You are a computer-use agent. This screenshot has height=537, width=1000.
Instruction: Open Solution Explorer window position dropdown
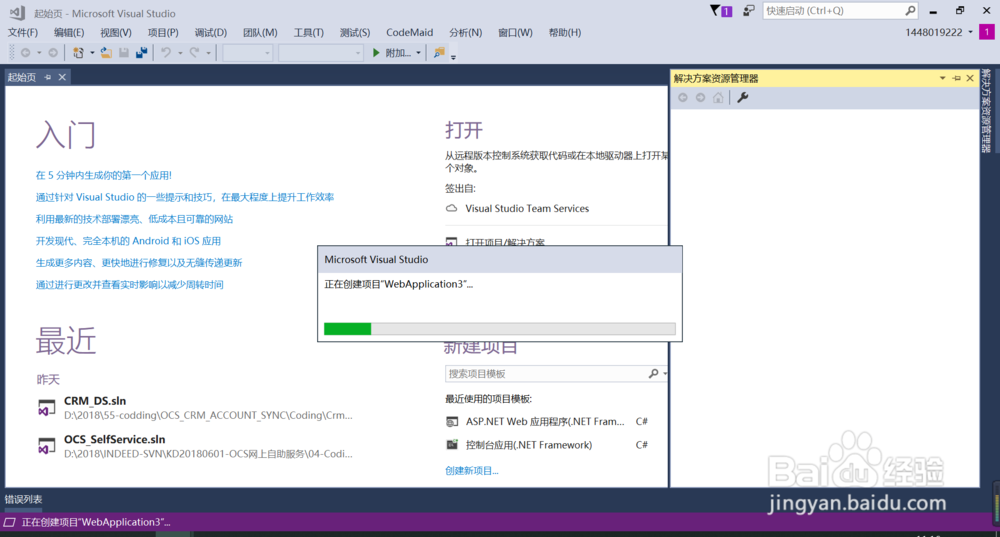click(x=943, y=78)
